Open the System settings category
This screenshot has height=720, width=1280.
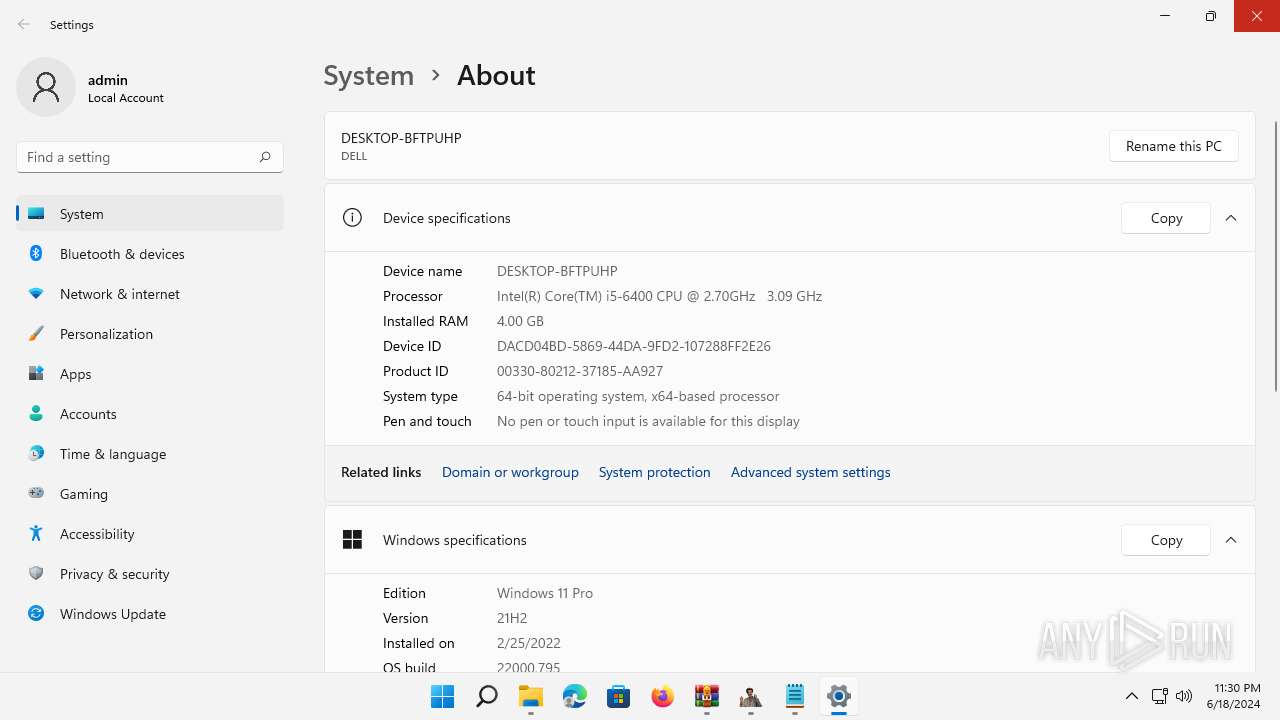coord(150,214)
